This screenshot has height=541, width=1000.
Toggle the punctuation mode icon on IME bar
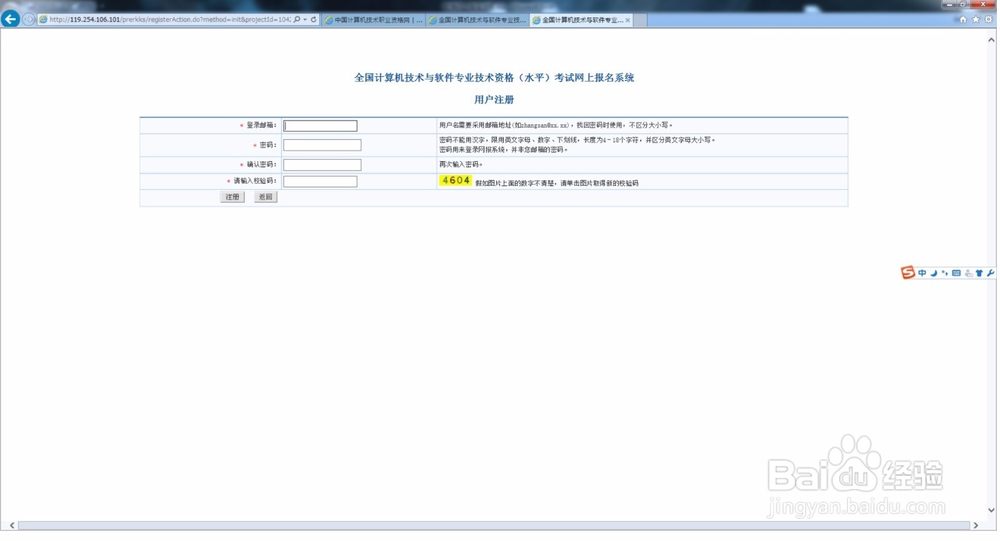(x=945, y=273)
